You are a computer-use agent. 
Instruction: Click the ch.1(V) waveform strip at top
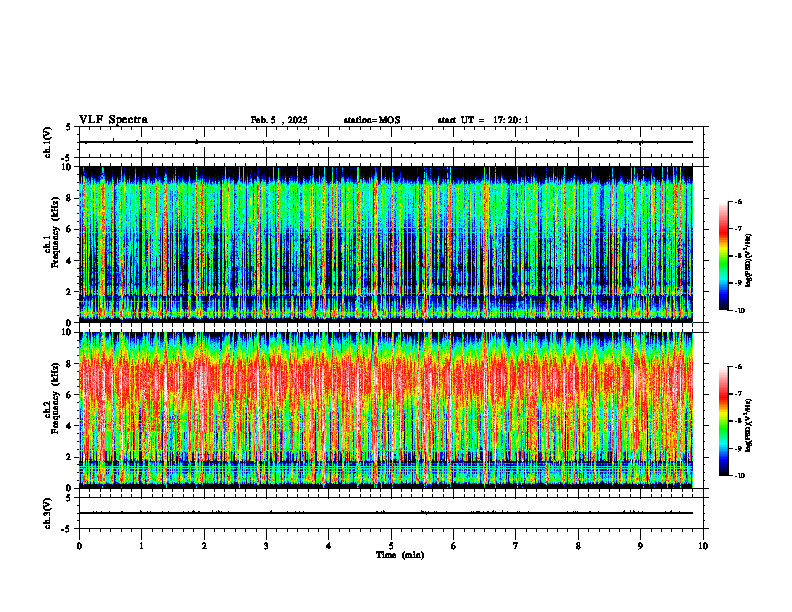[x=393, y=142]
